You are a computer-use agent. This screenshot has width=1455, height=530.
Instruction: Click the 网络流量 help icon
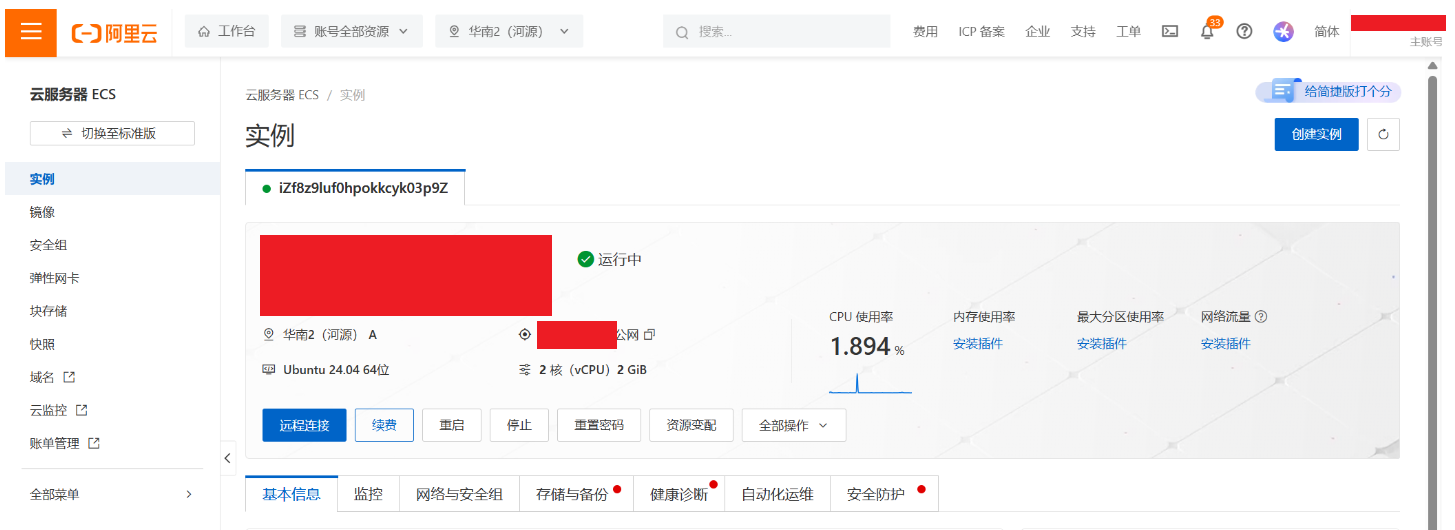coord(1261,316)
